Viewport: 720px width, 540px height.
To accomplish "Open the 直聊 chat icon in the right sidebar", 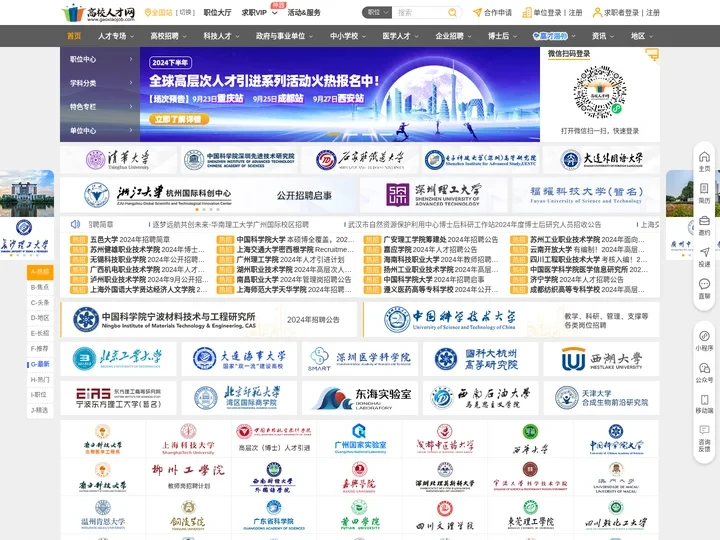I will pyautogui.click(x=704, y=284).
